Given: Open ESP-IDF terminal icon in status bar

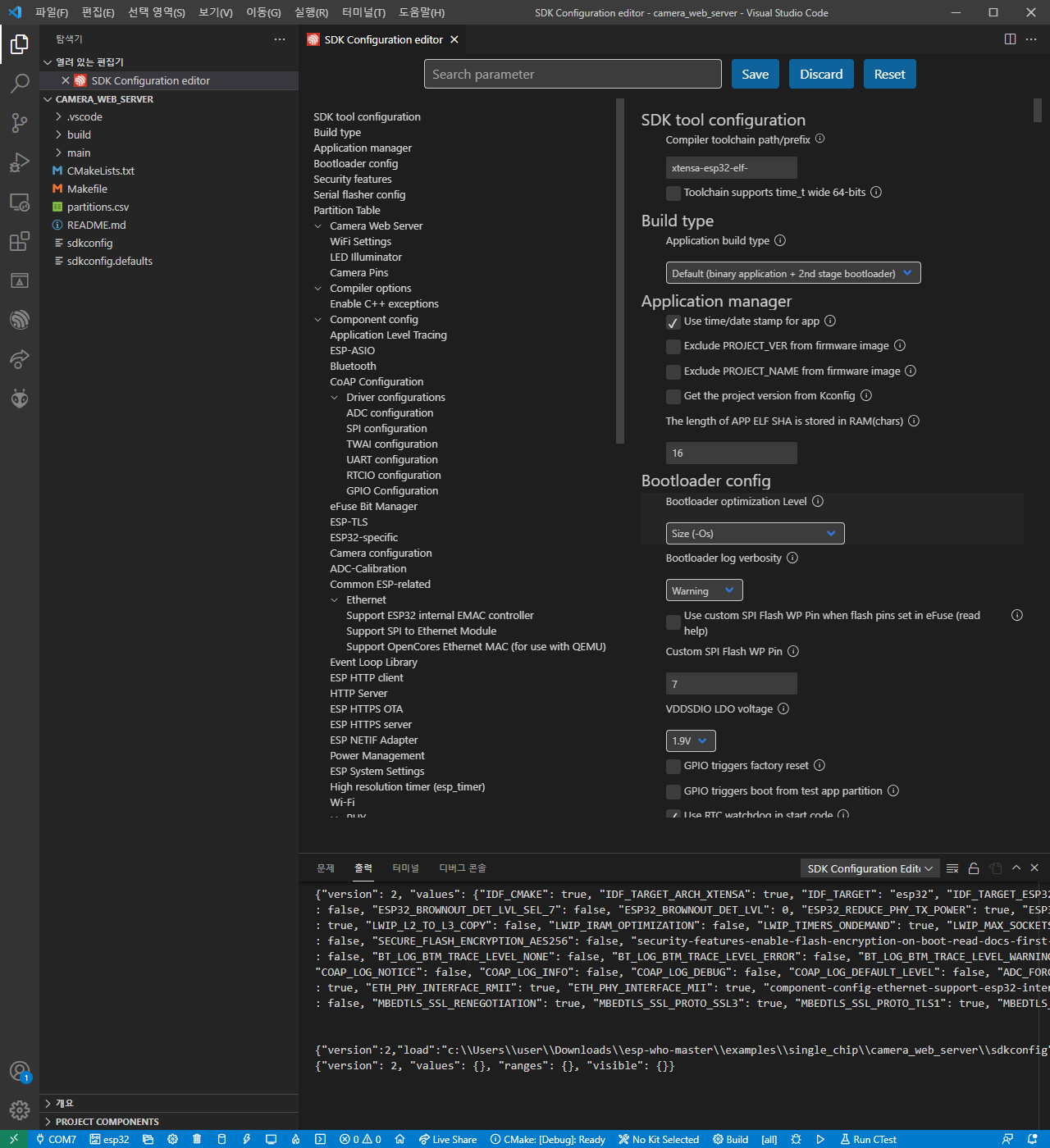Looking at the screenshot, I should (320, 1139).
